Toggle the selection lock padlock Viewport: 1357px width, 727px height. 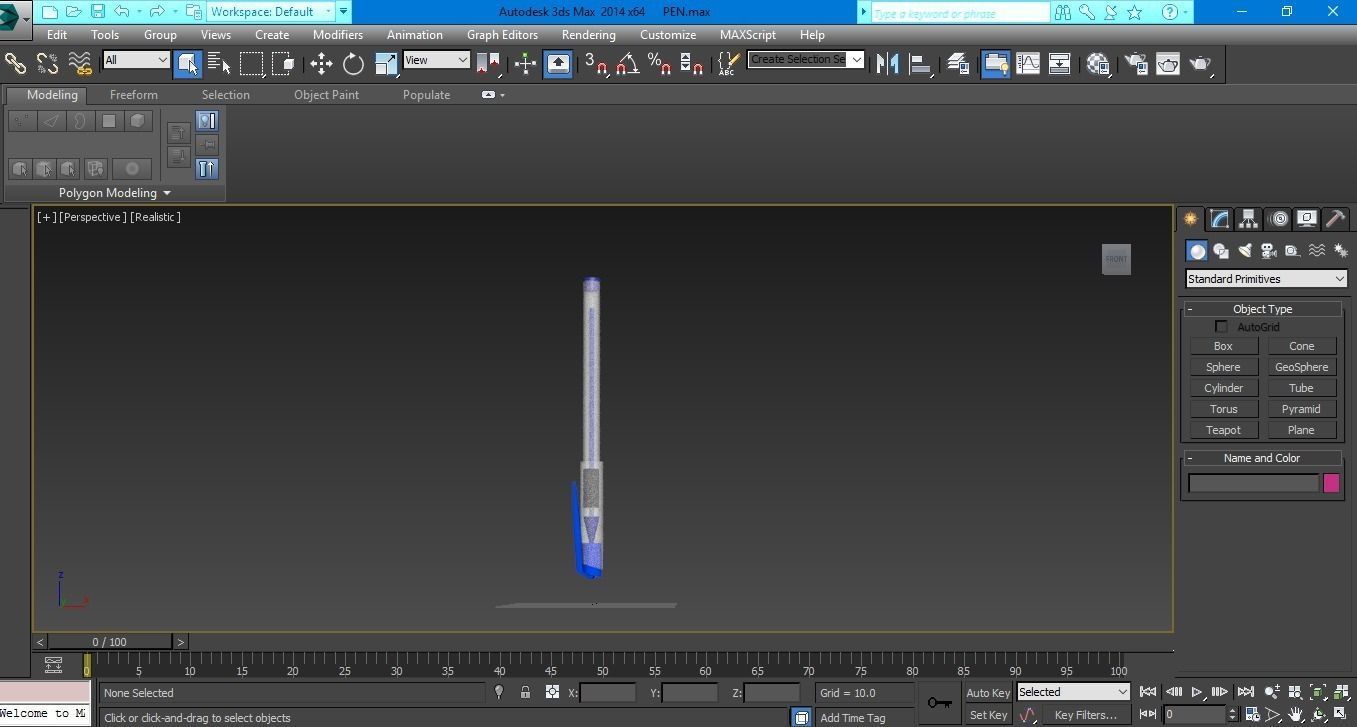point(525,692)
